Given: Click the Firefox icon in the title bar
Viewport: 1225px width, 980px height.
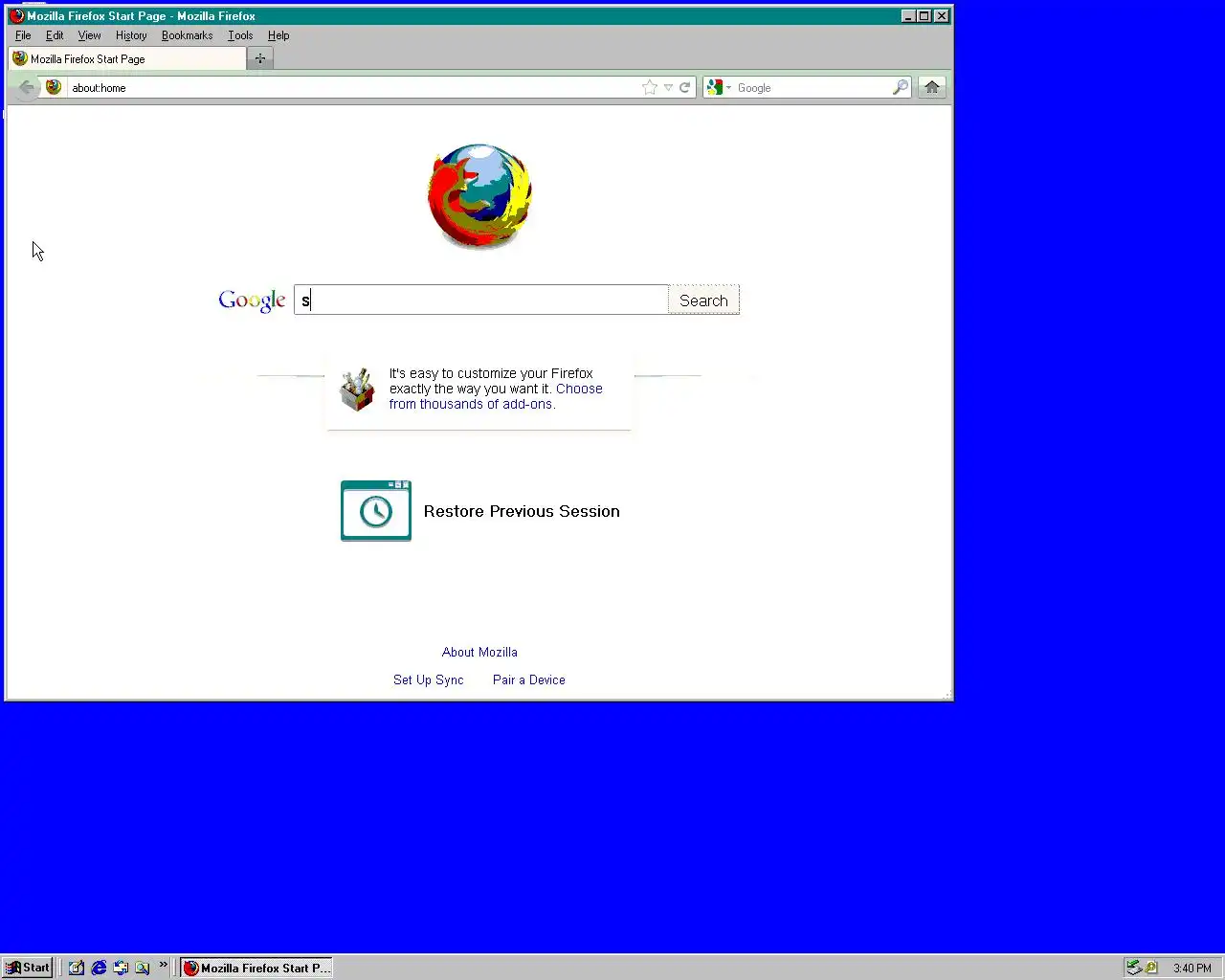Looking at the screenshot, I should click(16, 15).
